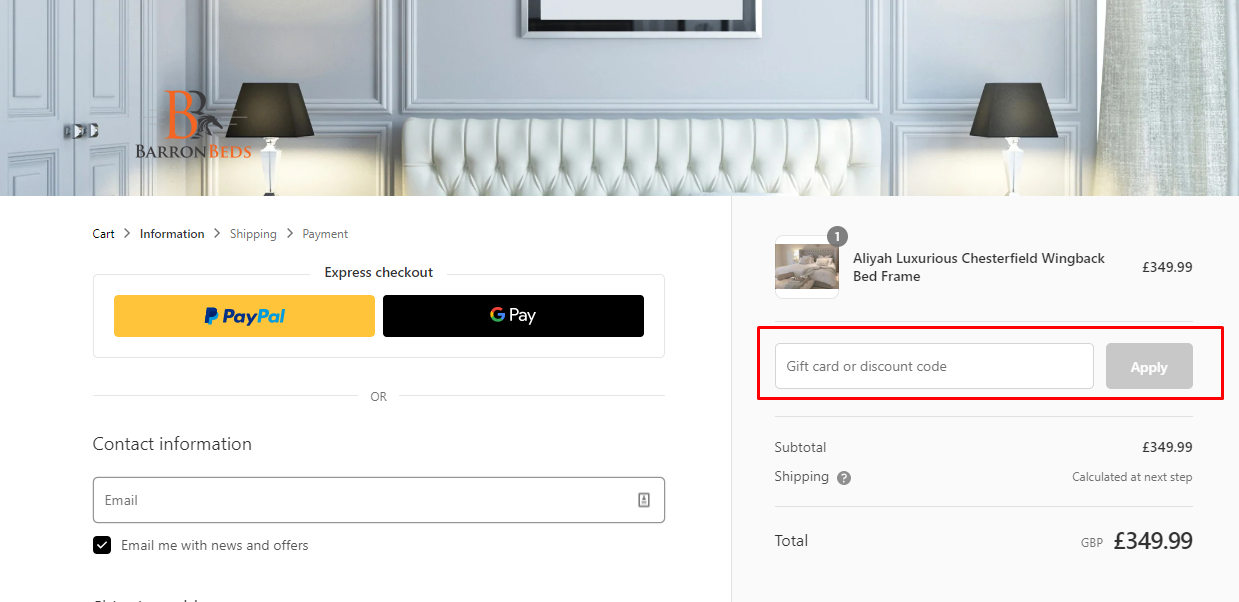Click the Aliyah Luxurious Chesterfield product name
This screenshot has height=602, width=1239.
tap(978, 267)
